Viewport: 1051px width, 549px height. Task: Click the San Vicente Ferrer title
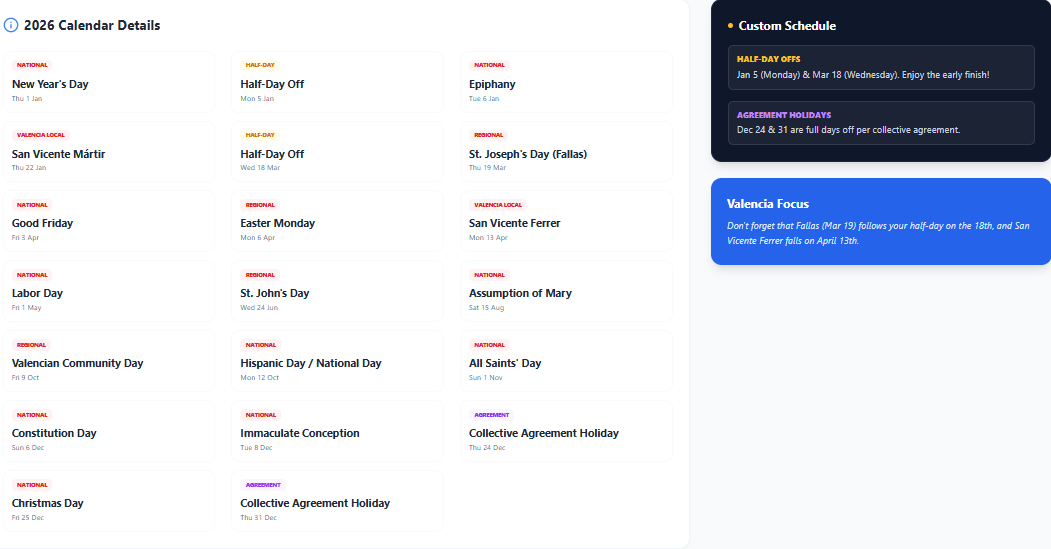coord(514,223)
